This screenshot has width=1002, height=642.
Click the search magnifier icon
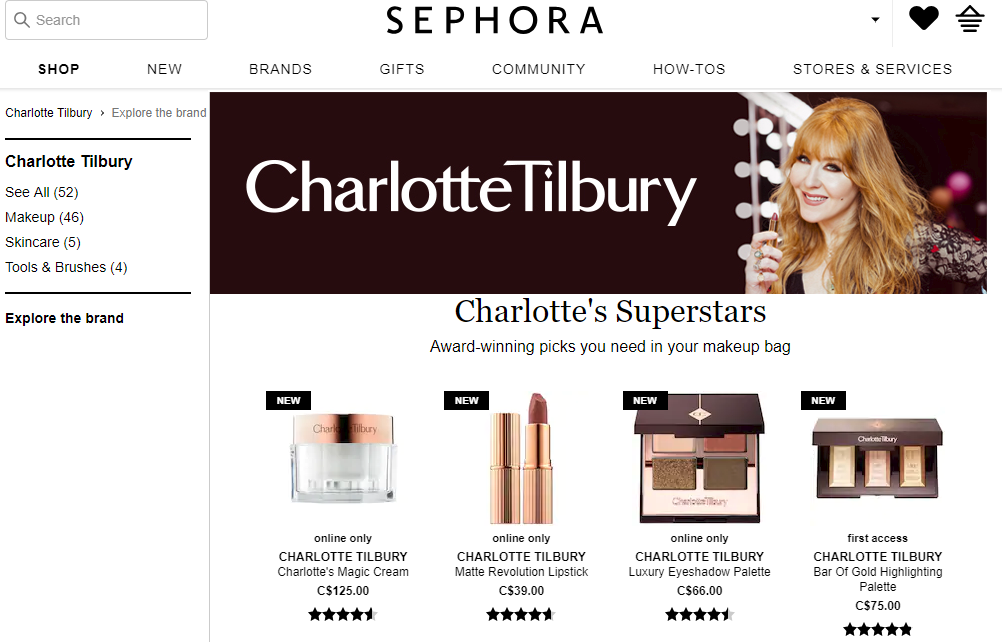pos(22,20)
